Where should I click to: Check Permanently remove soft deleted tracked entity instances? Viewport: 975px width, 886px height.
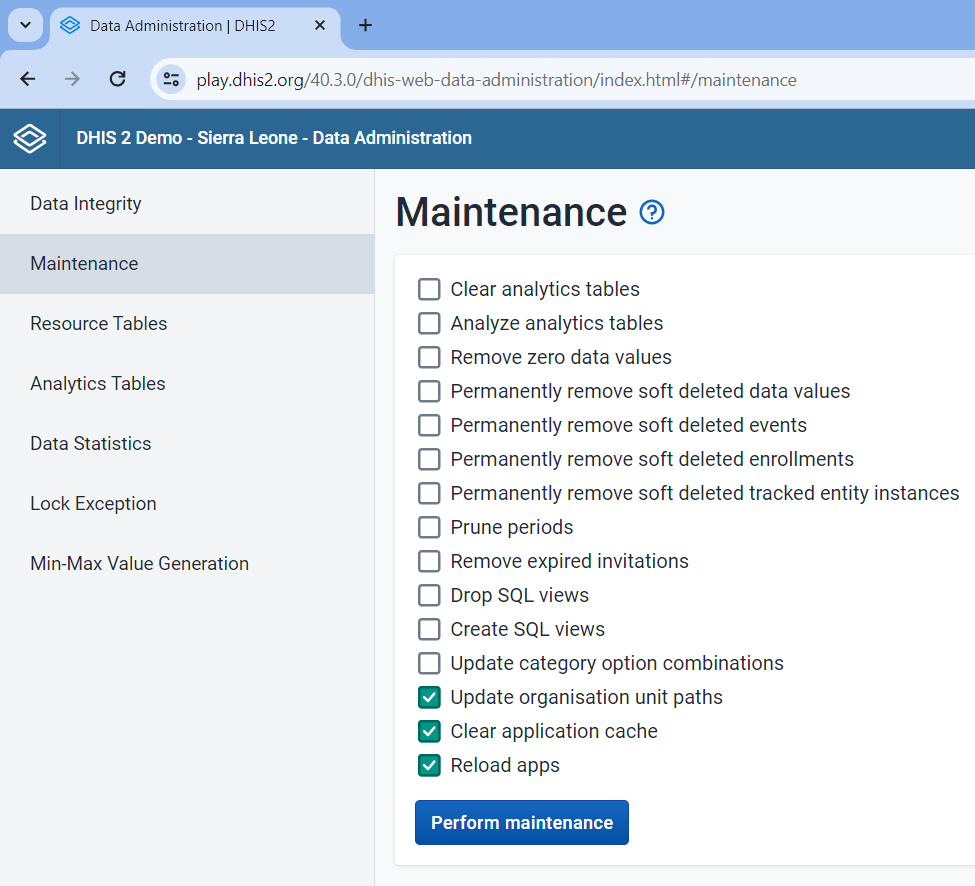(x=429, y=493)
